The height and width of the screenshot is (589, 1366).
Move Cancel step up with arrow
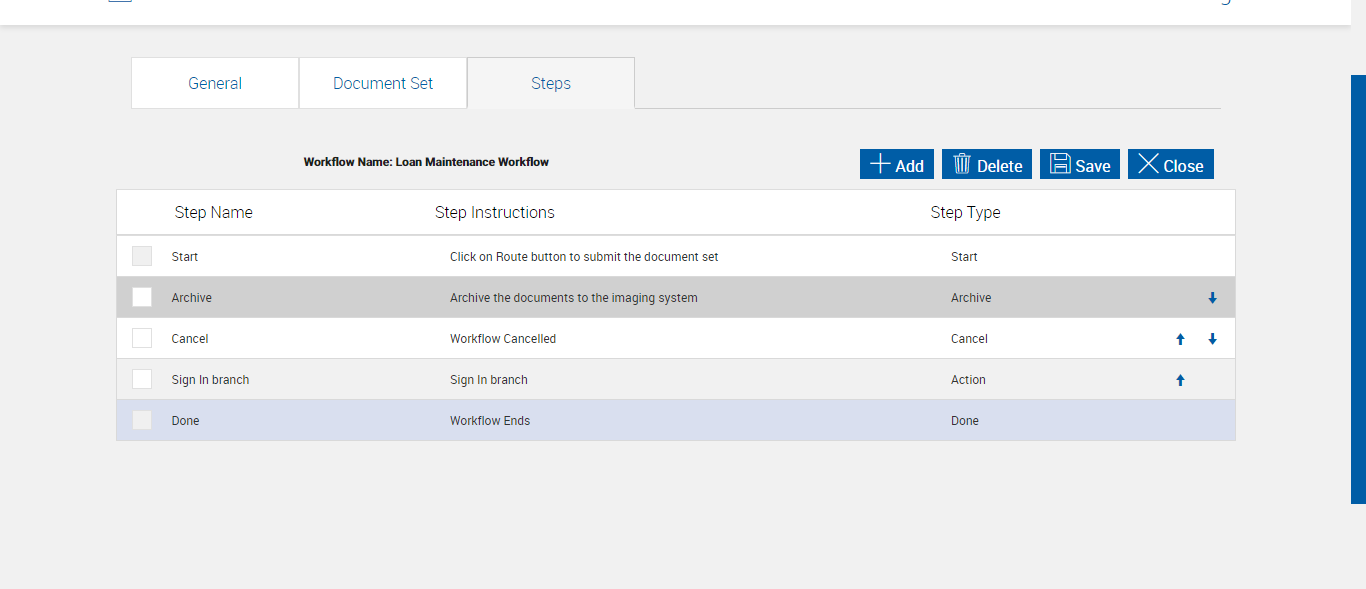point(1180,339)
